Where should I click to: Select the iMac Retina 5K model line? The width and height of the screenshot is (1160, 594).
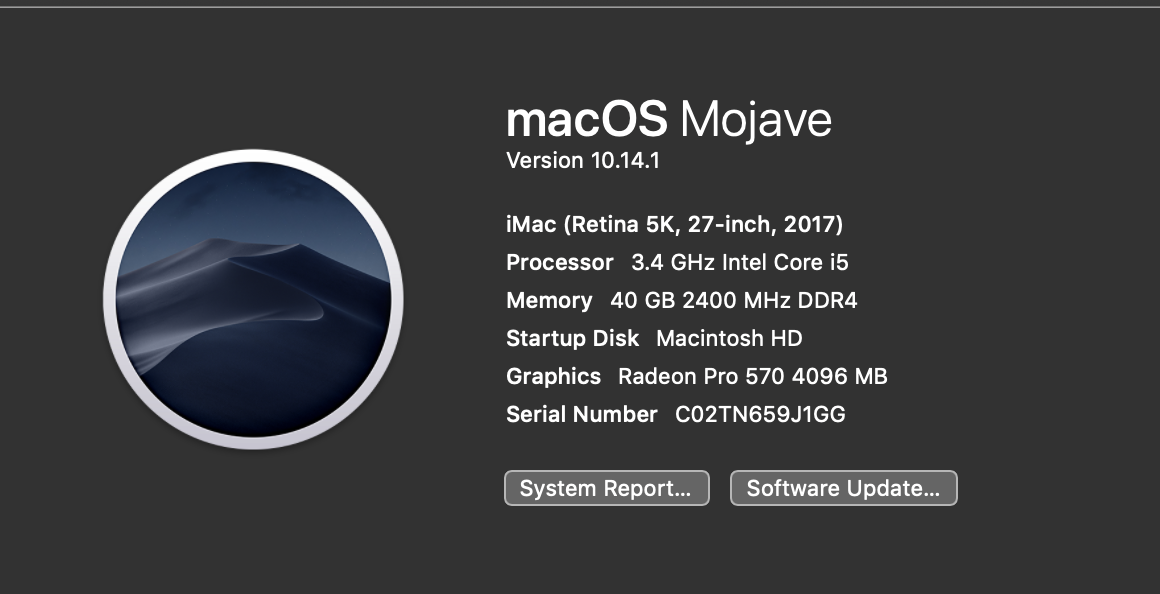674,224
